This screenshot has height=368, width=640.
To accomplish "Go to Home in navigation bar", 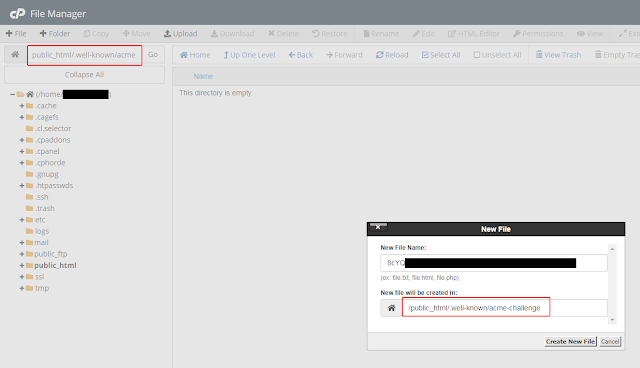I will [195, 55].
